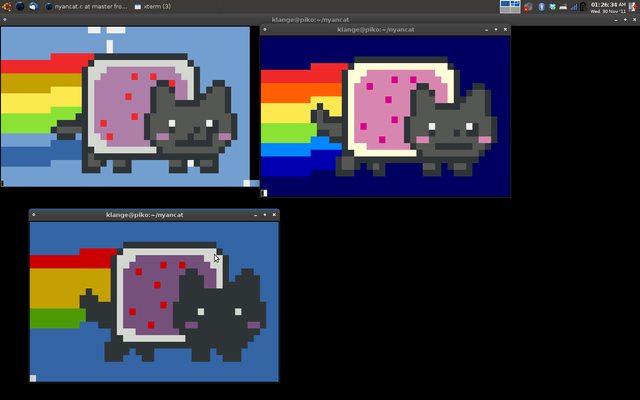Viewport: 640px width, 400px height.
Task: Select the bottom-right workspace in workspace switcher
Action: click(x=515, y=10)
